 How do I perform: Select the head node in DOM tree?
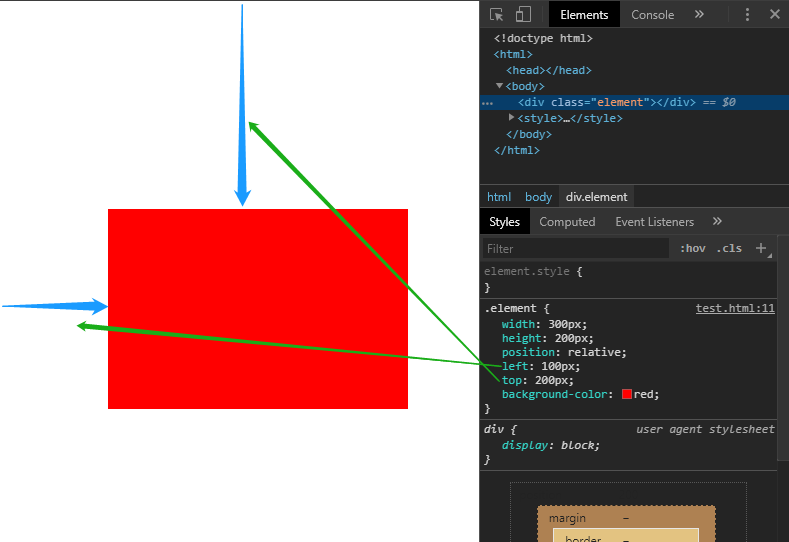tap(548, 70)
